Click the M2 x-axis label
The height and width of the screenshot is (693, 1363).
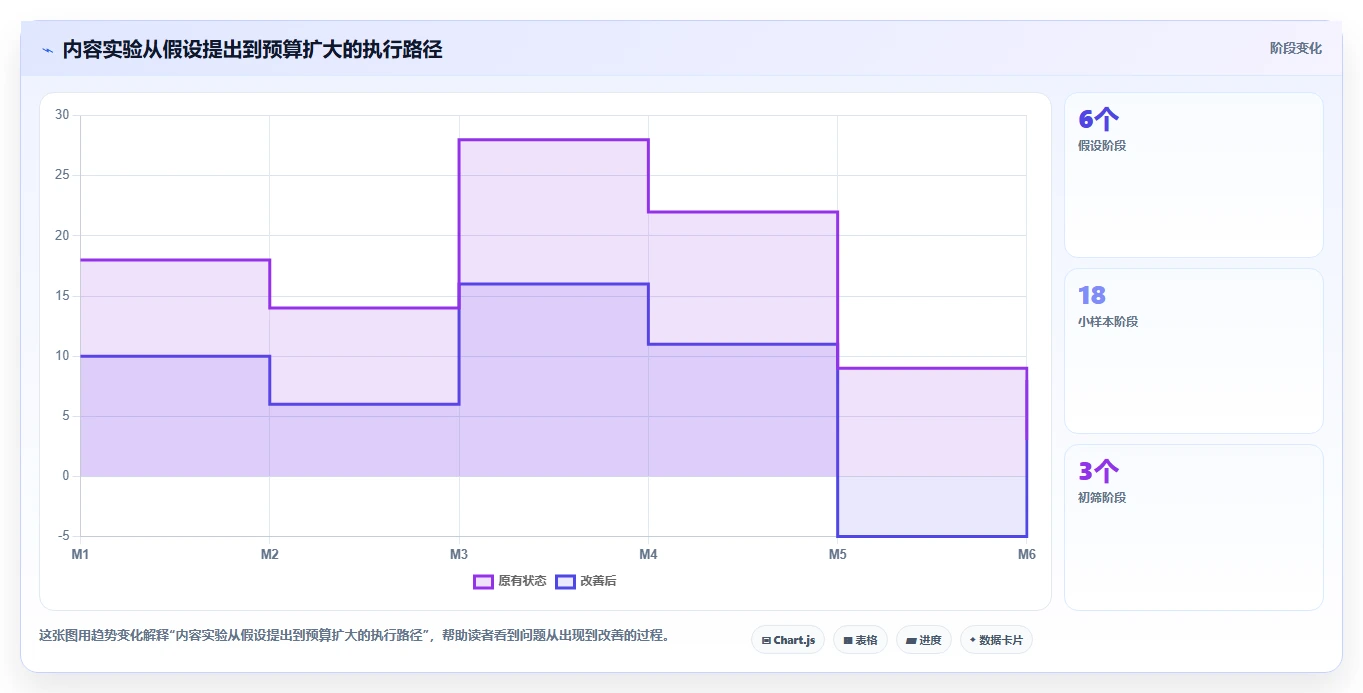(269, 554)
